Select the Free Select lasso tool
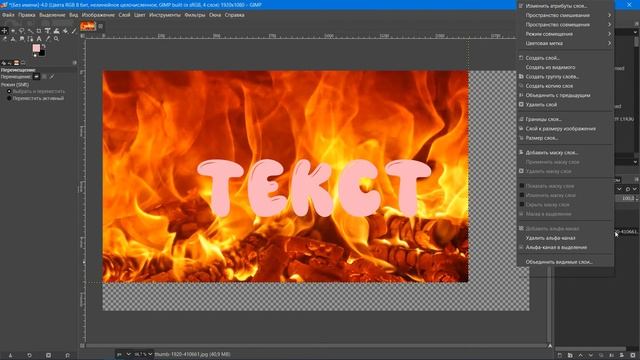 click(x=22, y=31)
